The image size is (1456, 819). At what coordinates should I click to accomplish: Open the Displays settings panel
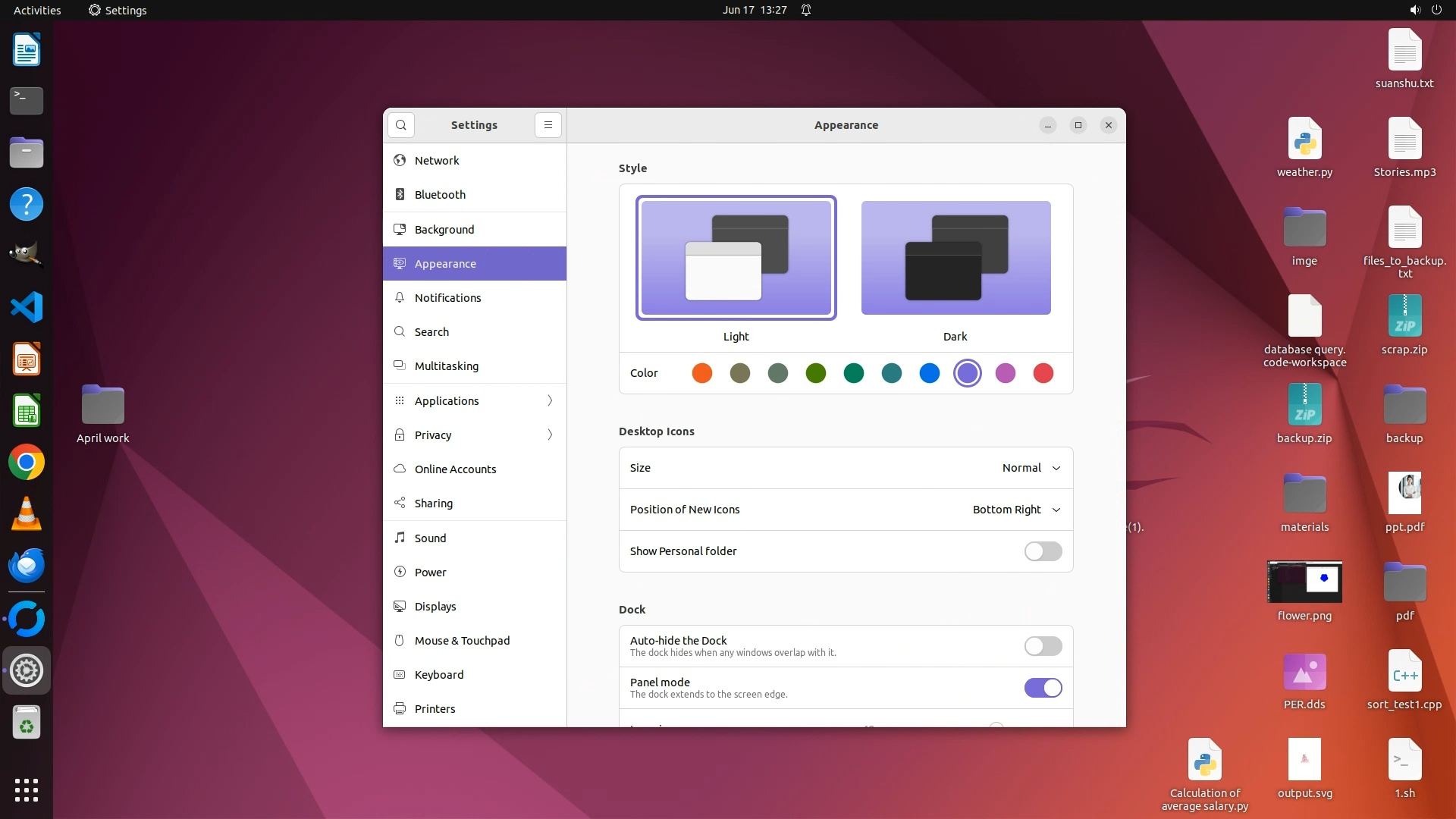point(435,607)
